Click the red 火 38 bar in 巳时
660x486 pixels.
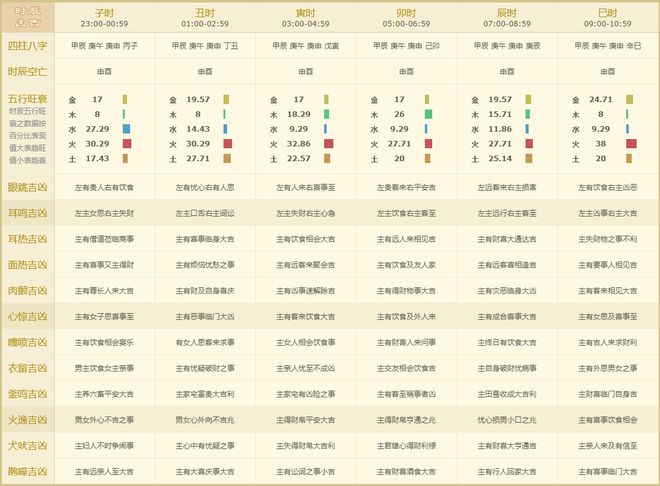631,143
